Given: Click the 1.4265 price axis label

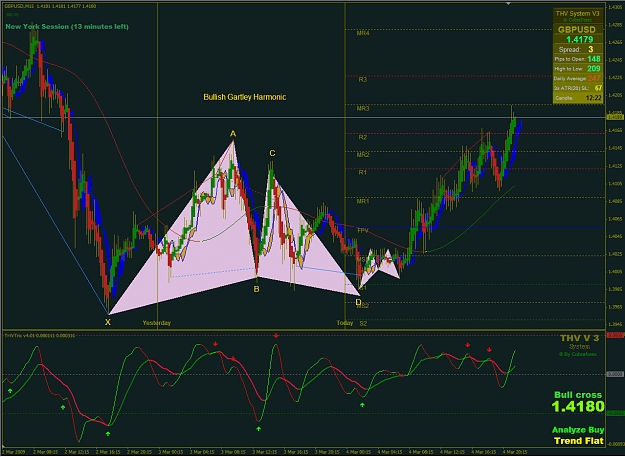Looking at the screenshot, I should (615, 42).
